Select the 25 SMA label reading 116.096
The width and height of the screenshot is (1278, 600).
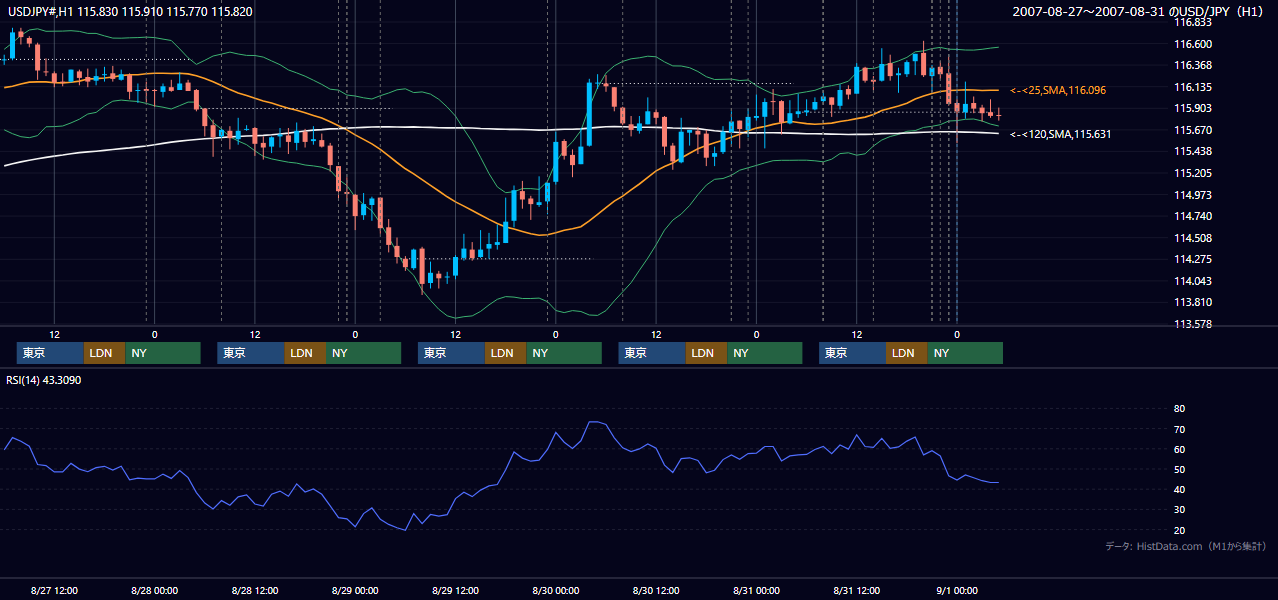coord(1058,90)
